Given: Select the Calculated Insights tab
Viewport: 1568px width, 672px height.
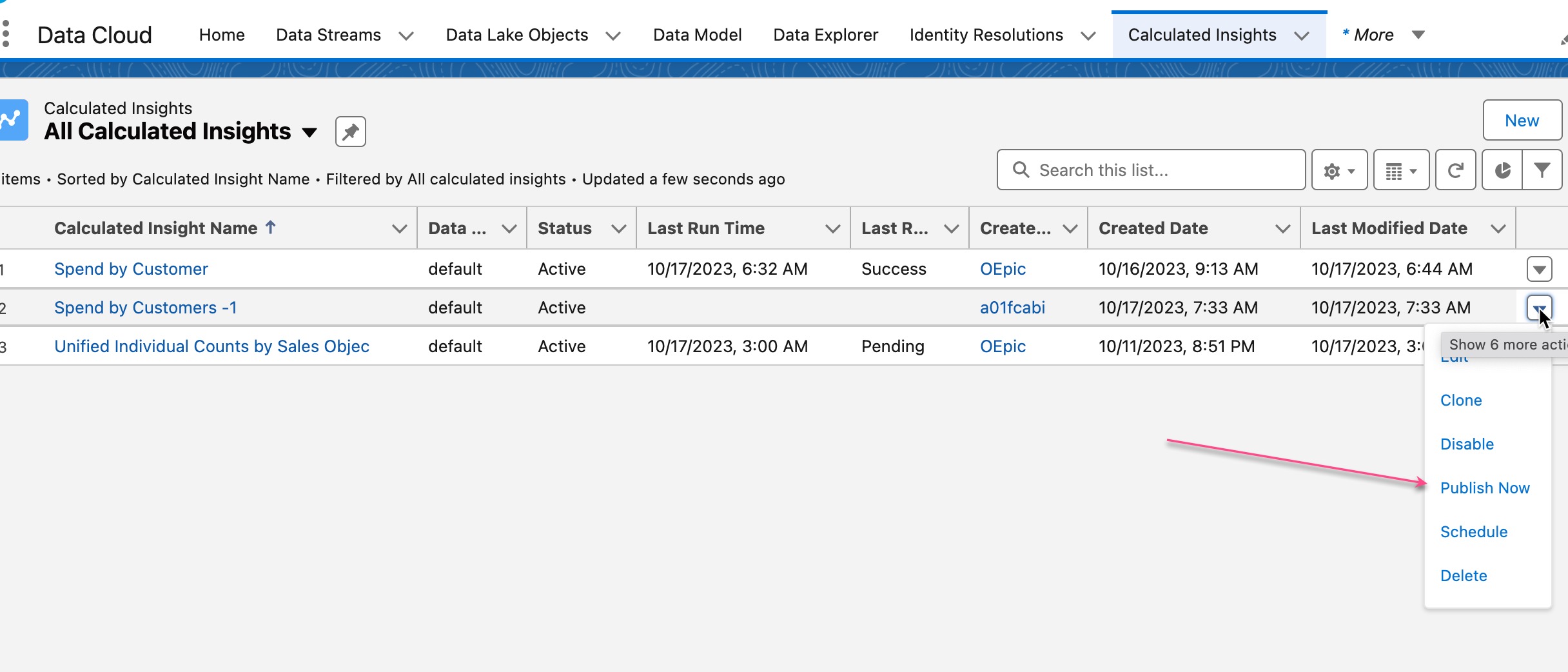Looking at the screenshot, I should tap(1202, 35).
